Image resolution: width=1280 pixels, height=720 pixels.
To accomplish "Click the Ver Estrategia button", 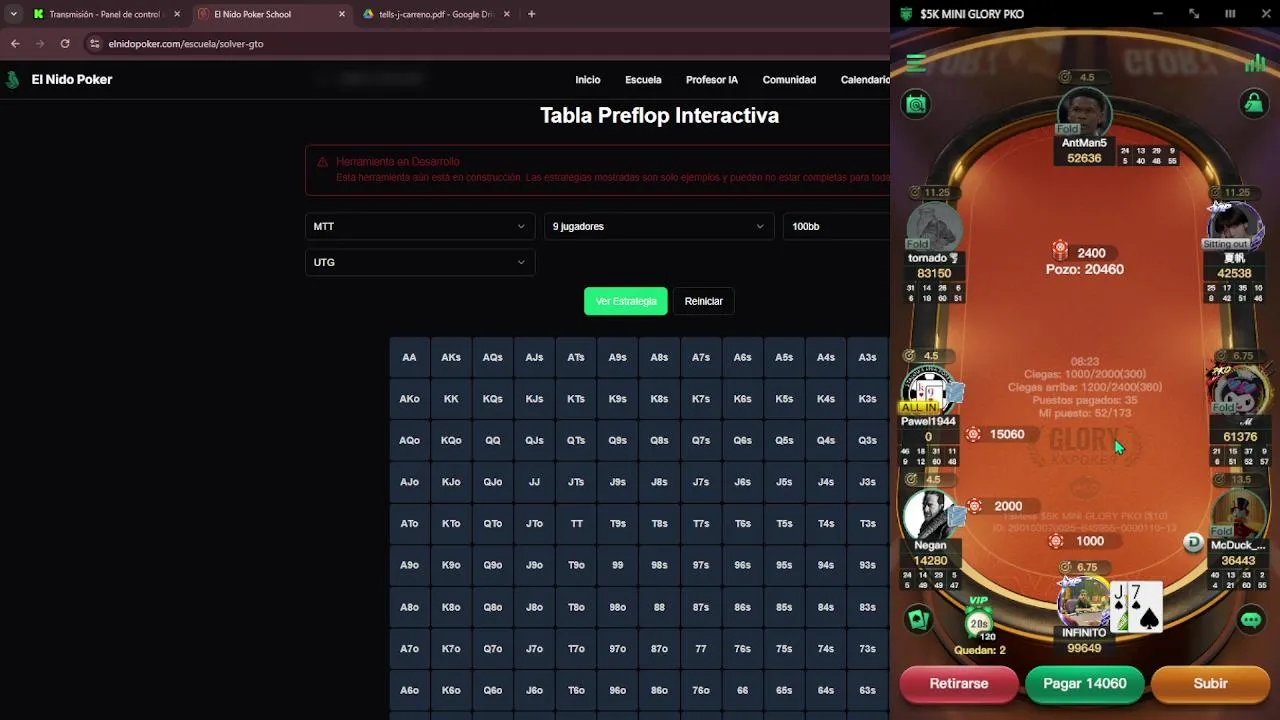I will 626,301.
